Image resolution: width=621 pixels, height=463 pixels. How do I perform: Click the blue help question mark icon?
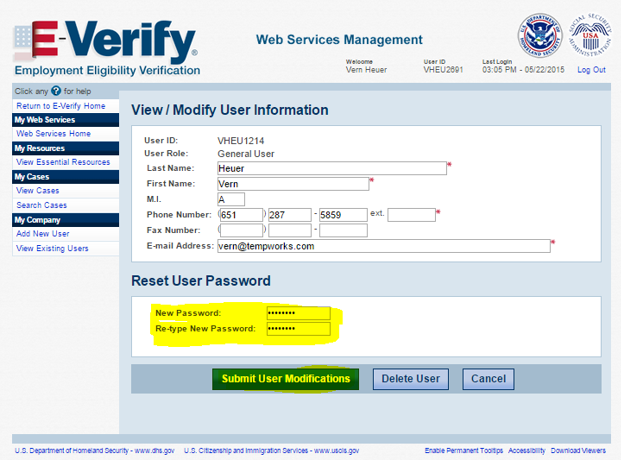pos(56,91)
